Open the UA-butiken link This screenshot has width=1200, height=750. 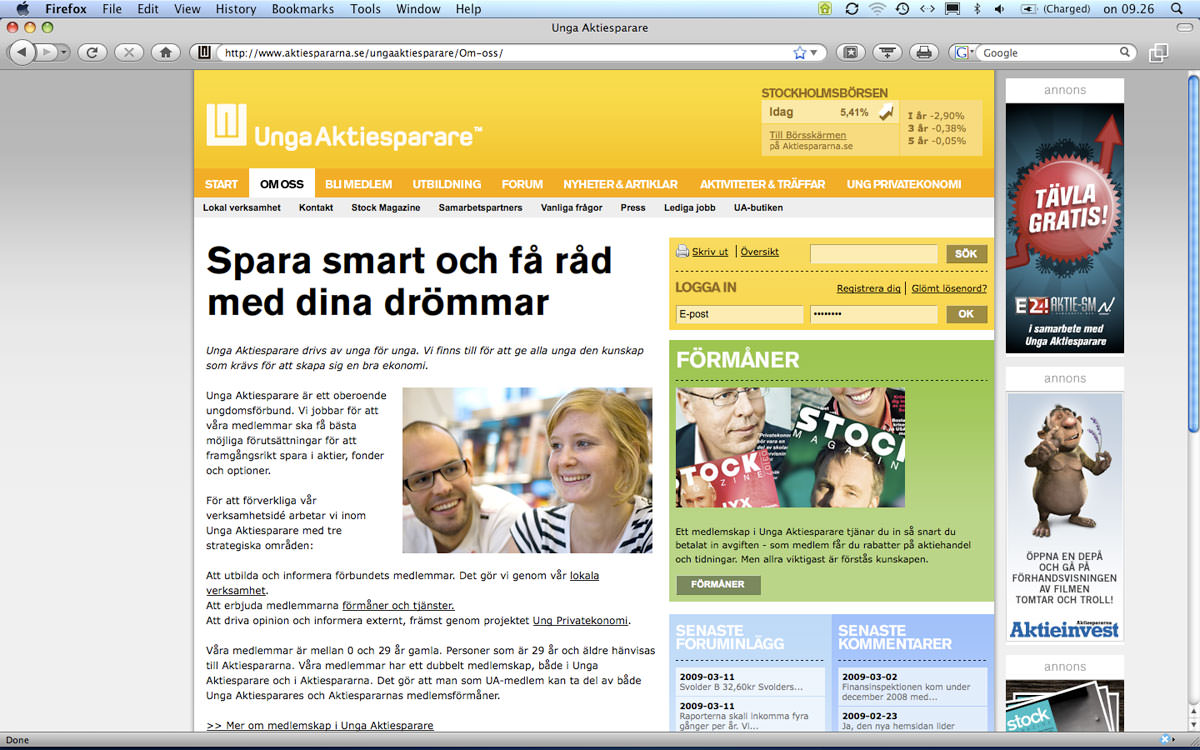tap(758, 208)
